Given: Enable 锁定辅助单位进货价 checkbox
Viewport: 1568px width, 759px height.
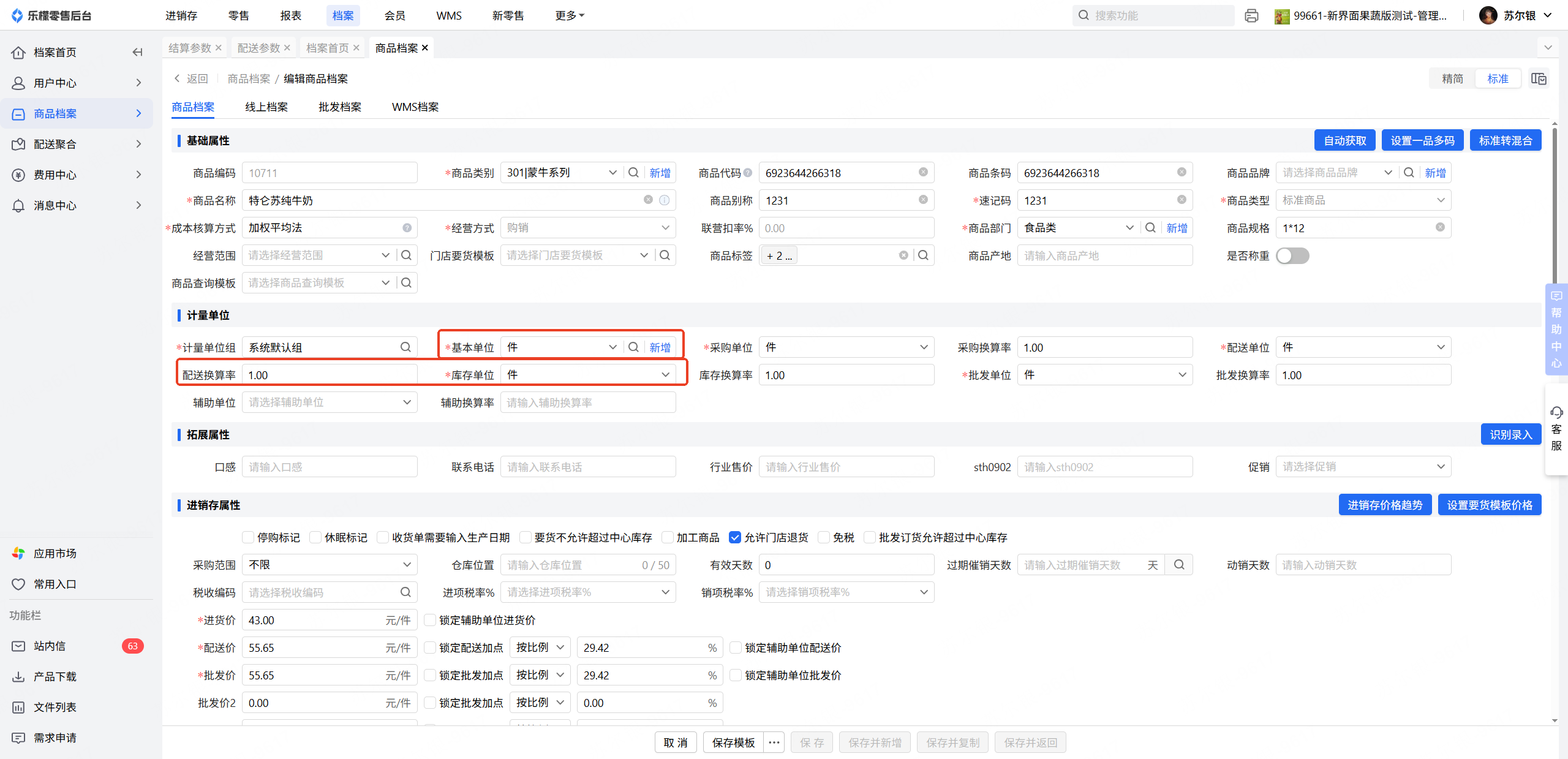Looking at the screenshot, I should click(430, 620).
